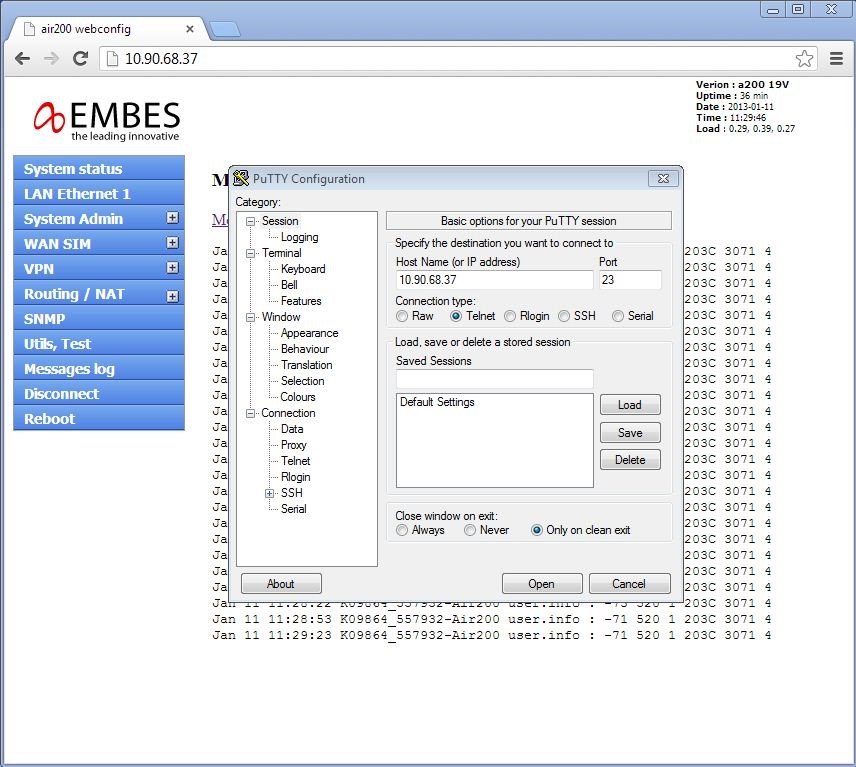Select the Serial connection type
The height and width of the screenshot is (767, 856).
618,316
